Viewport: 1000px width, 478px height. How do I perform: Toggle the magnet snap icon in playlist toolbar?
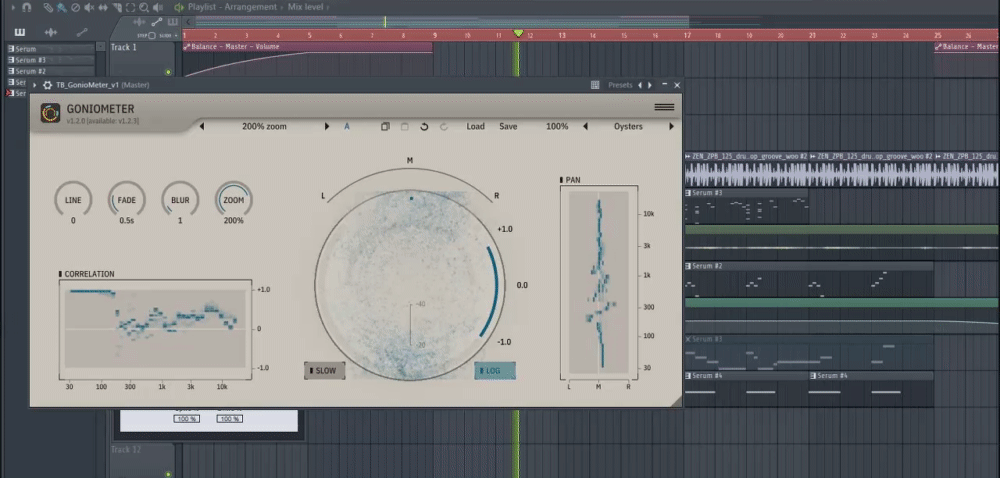coord(26,7)
